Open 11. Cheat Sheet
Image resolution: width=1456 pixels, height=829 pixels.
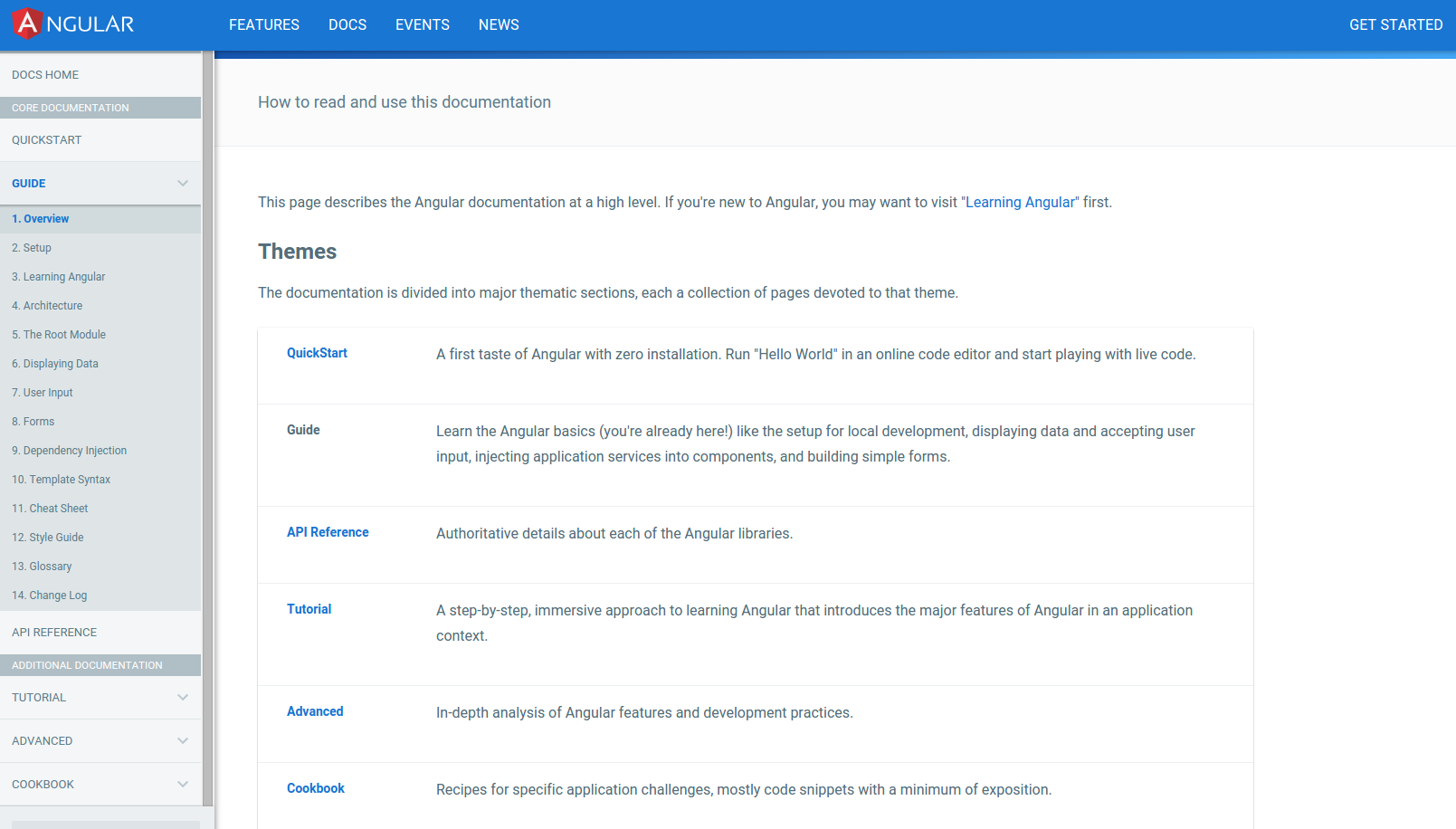(x=100, y=509)
